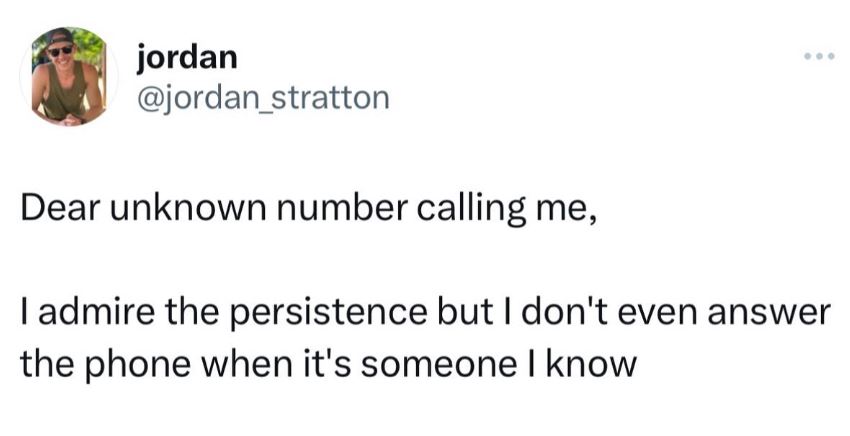Open jordan's round profile picture
This screenshot has width=850, height=436.
[69, 76]
